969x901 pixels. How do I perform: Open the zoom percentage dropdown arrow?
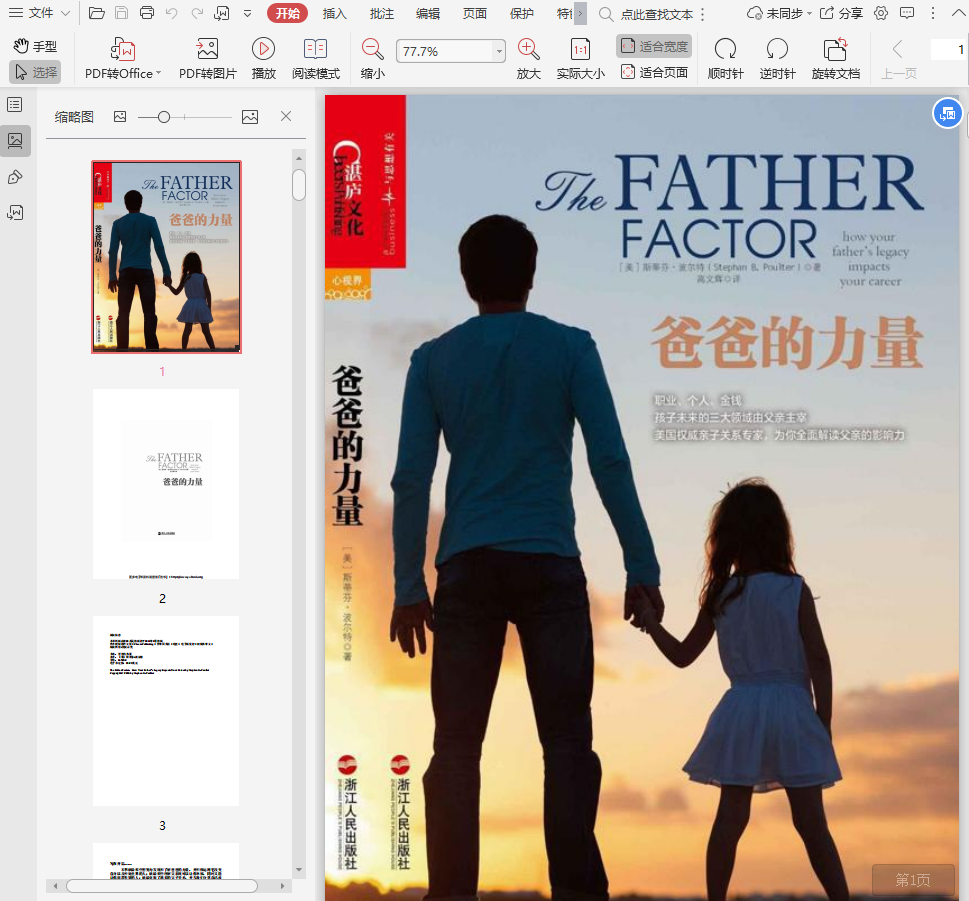[x=499, y=51]
